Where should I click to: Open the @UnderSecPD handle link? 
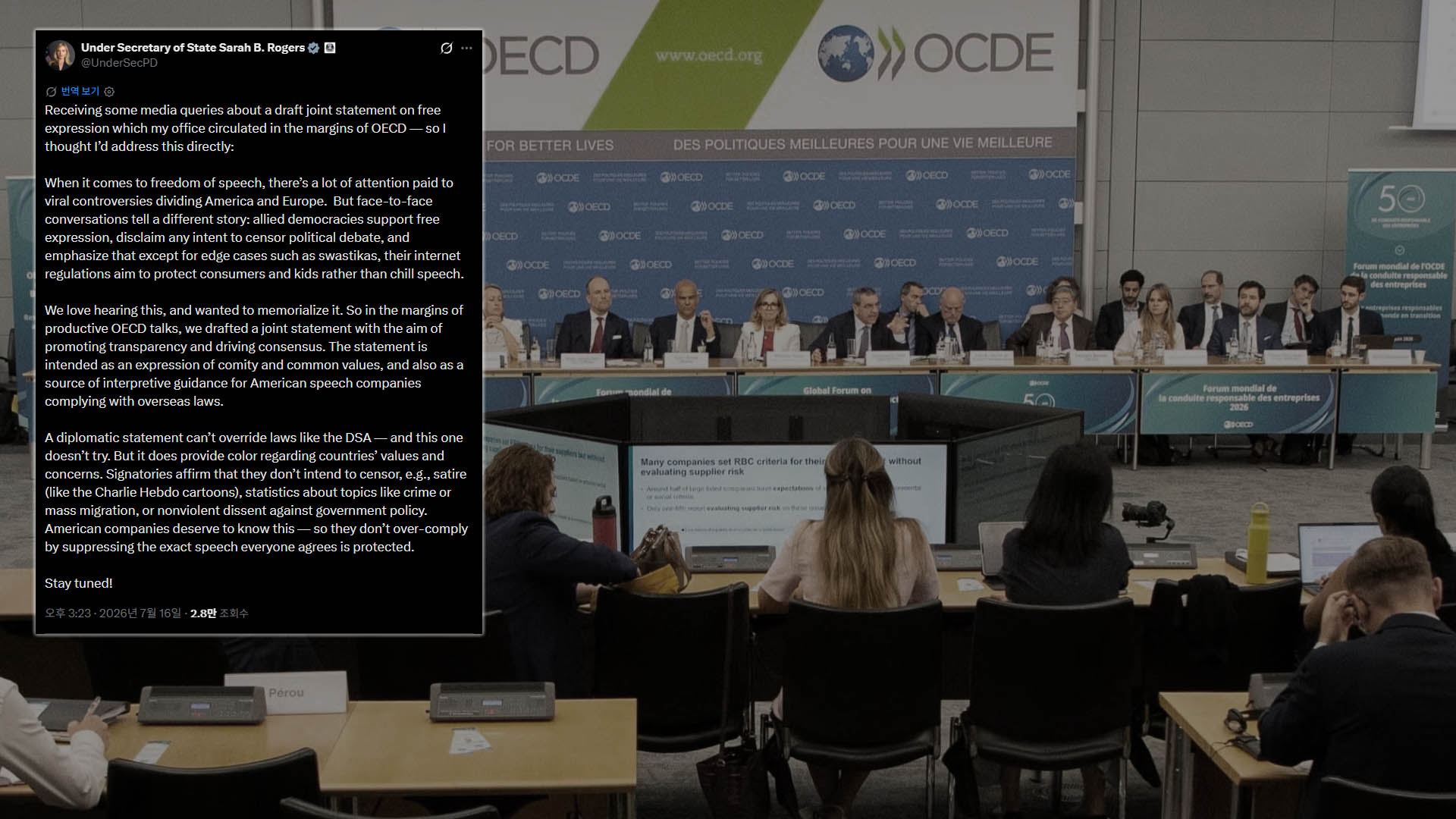tap(119, 63)
